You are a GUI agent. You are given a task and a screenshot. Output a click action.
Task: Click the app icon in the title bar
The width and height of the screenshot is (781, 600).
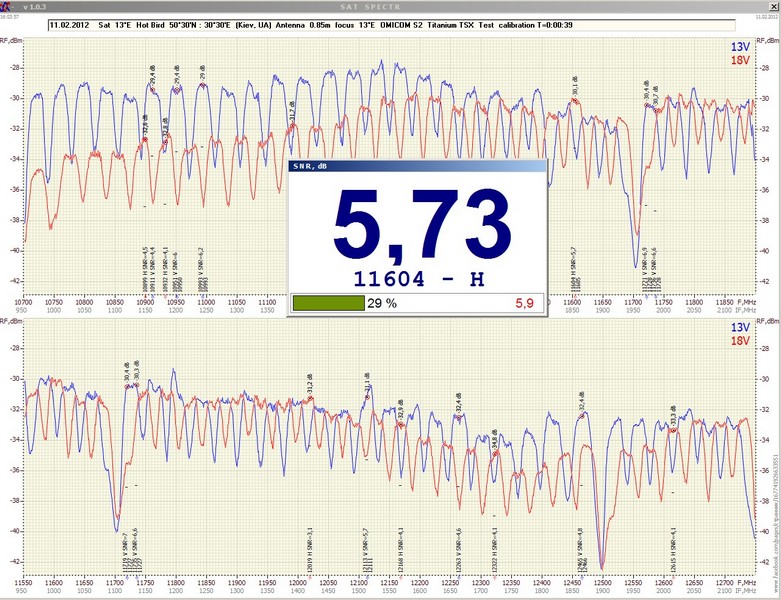coord(8,7)
